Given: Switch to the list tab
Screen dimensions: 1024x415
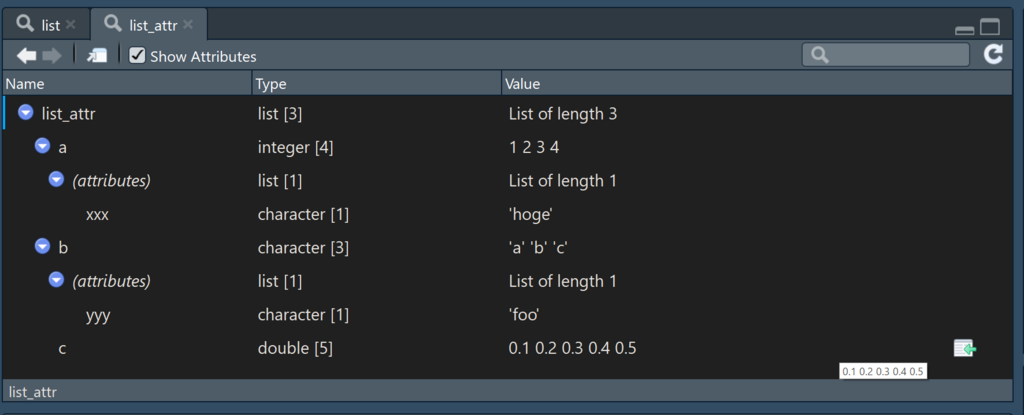Looking at the screenshot, I should point(46,25).
